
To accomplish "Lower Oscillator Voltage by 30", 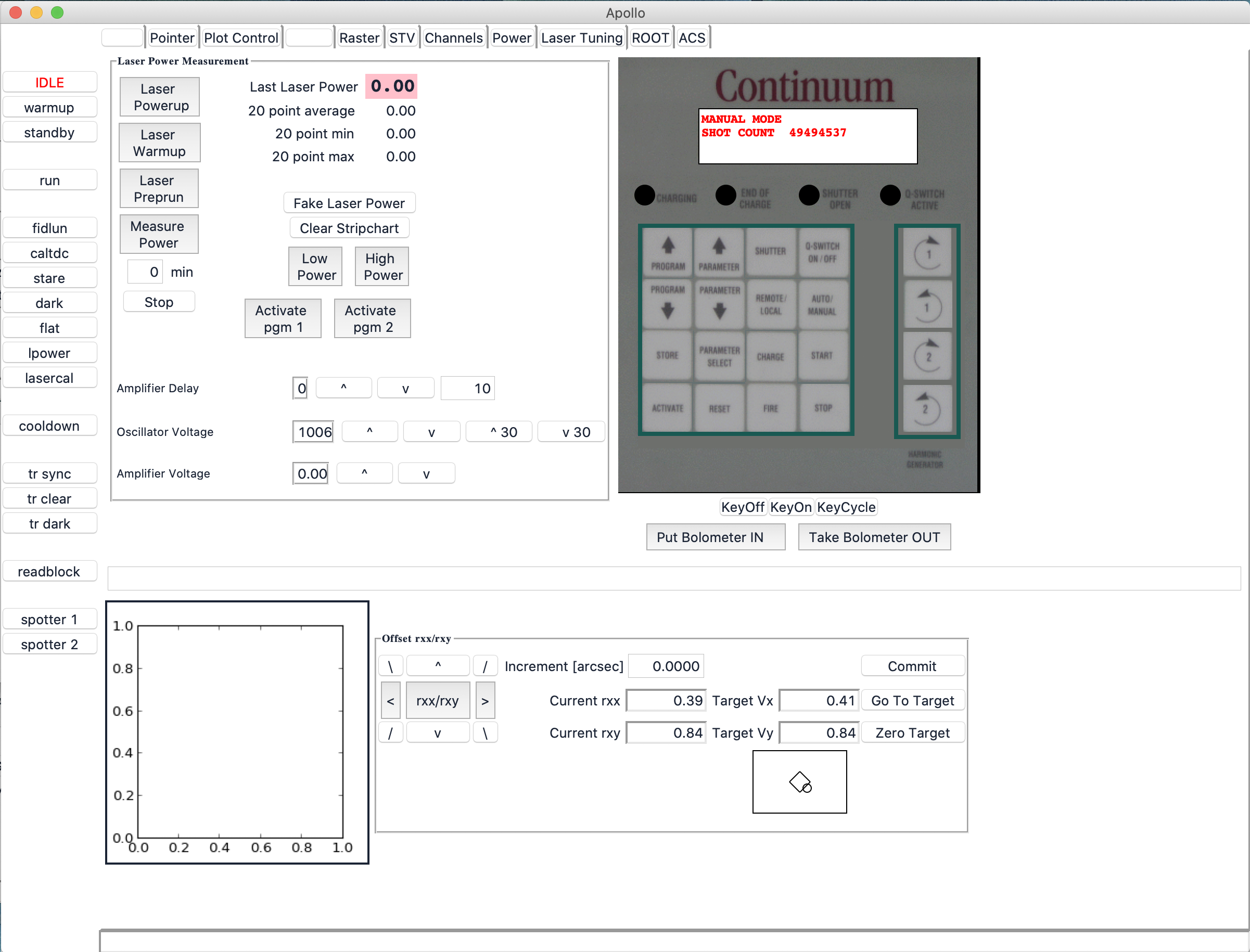I will tap(571, 432).
